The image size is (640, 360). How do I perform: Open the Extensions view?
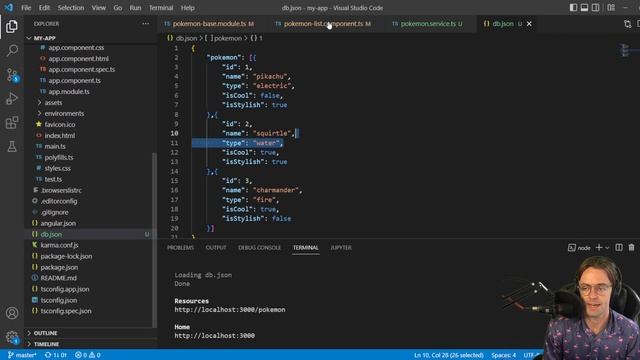tap(12, 122)
